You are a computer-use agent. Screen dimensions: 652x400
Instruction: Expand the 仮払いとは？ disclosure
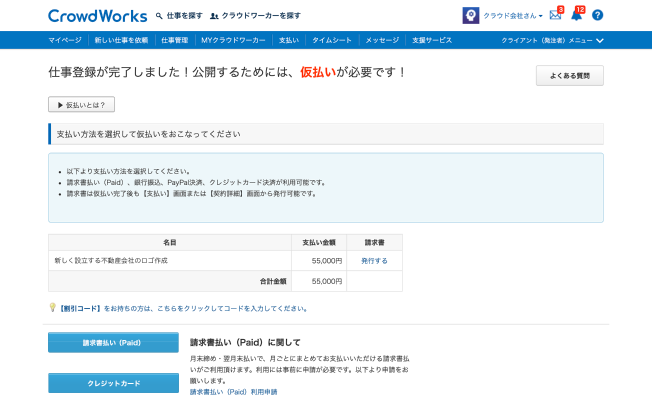point(81,104)
